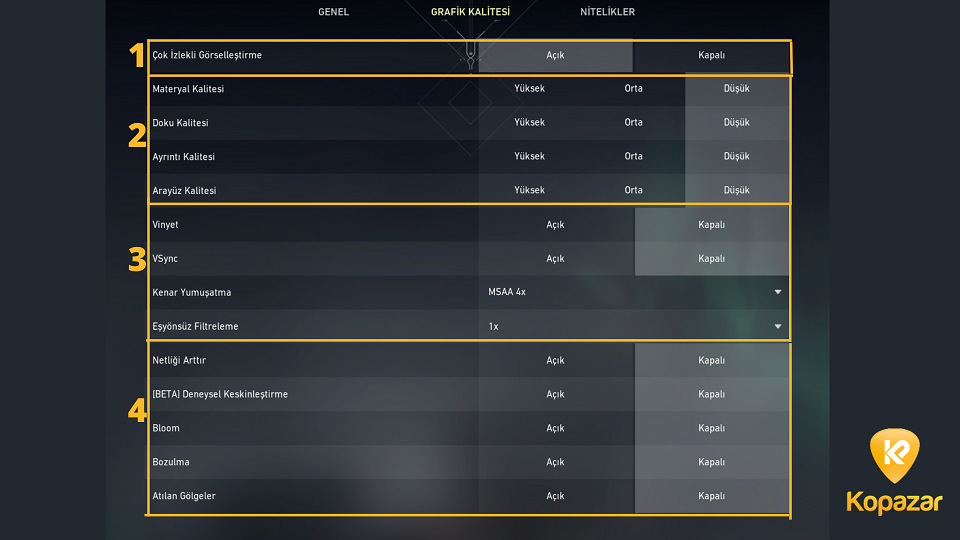
Task: Click the dropdown arrow for Kenar Yumuşatma
Action: [778, 292]
